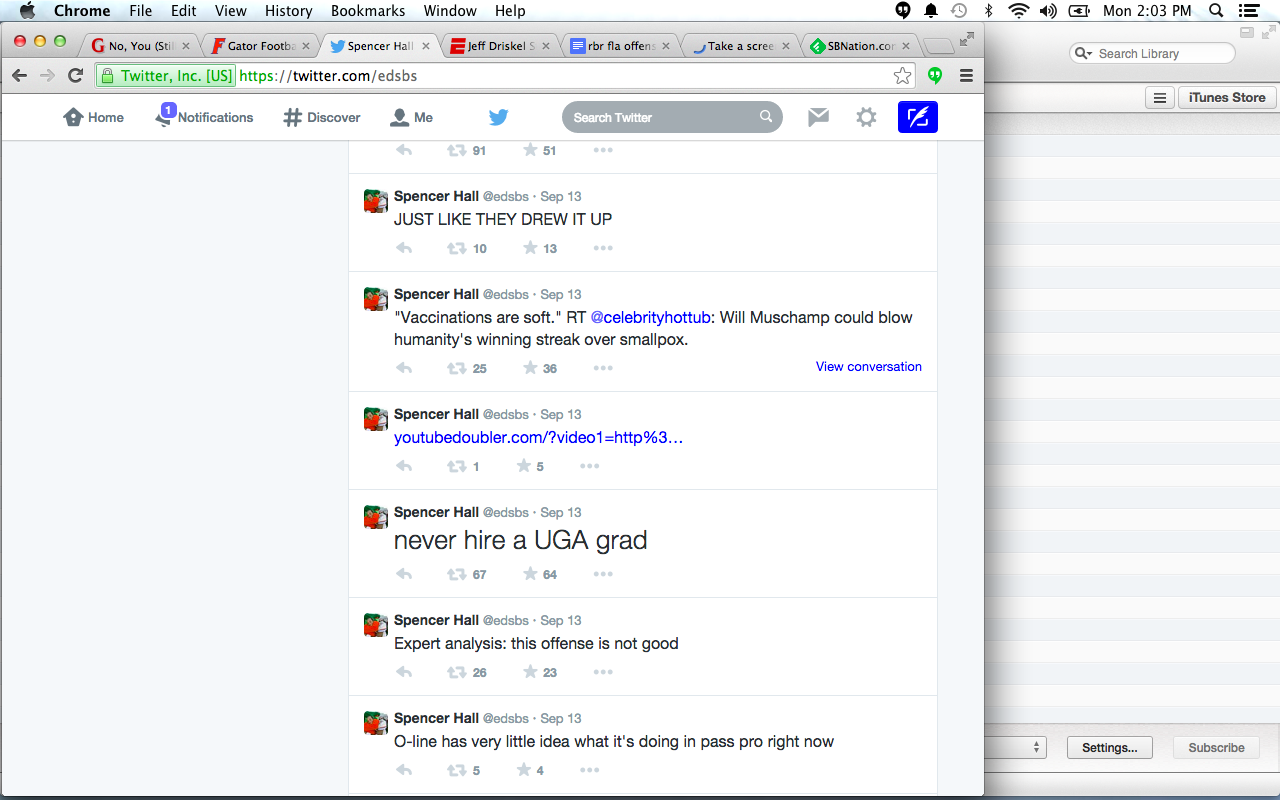Retweet the youtubedoubler link tweet
The height and width of the screenshot is (800, 1280).
pos(456,466)
